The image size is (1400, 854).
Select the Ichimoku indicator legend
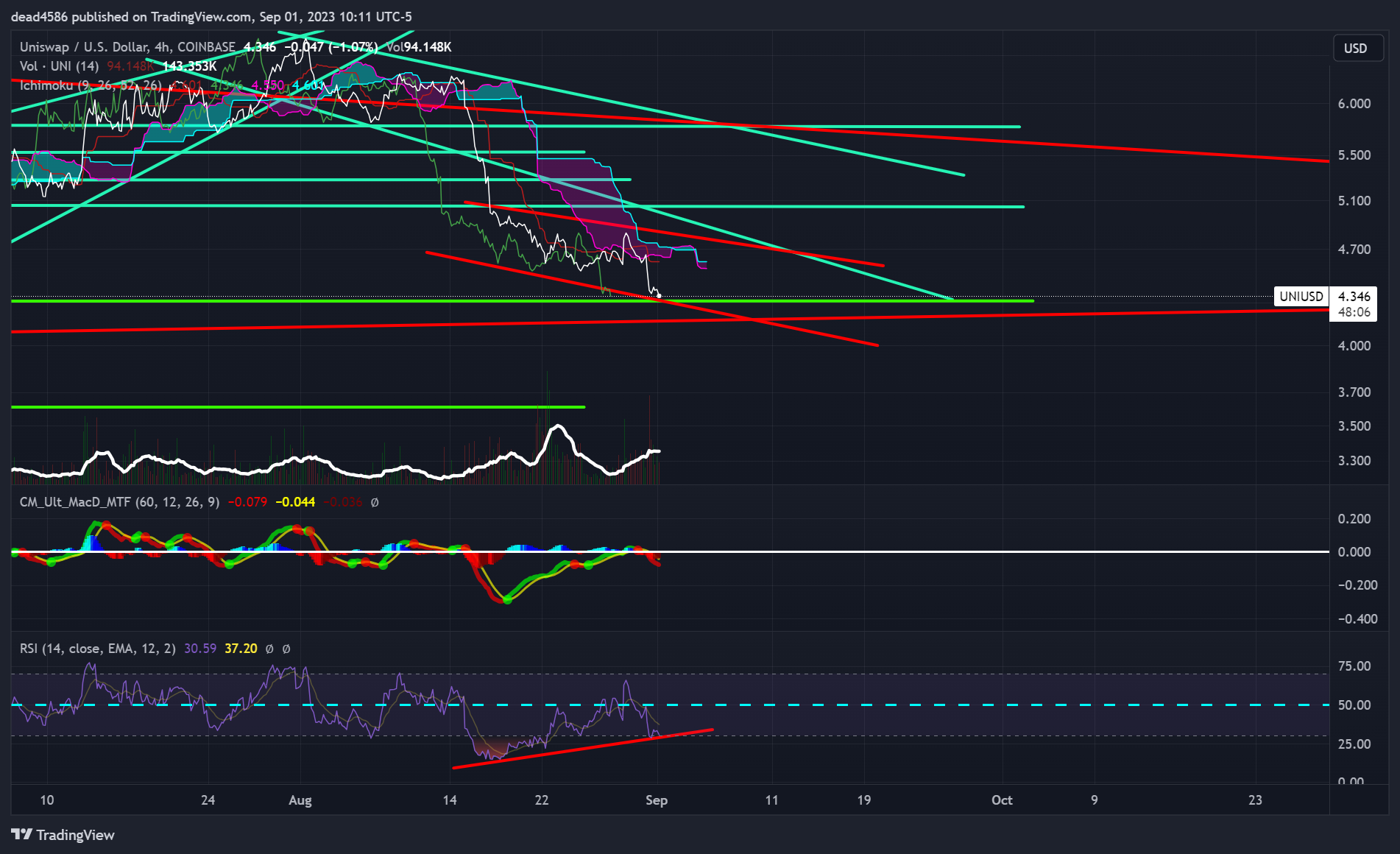click(x=91, y=85)
